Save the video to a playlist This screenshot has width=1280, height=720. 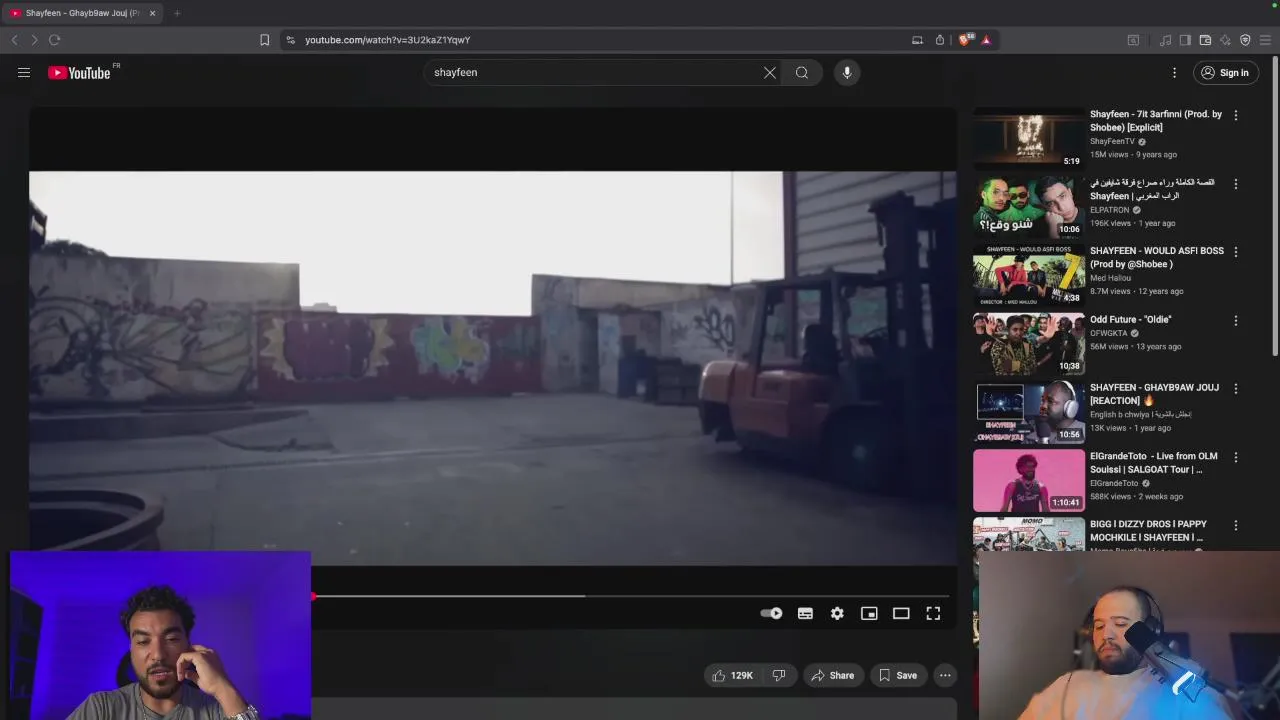[898, 675]
